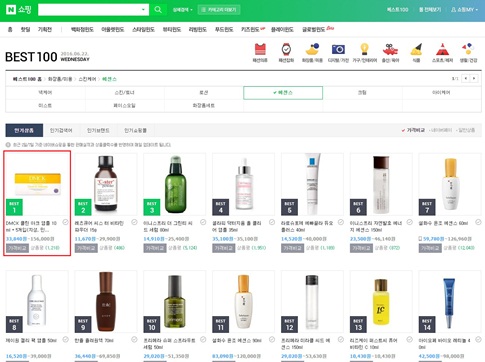Click the next page arrow in the breadcrumb bar
The height and width of the screenshot is (362, 485).
pos(474,78)
